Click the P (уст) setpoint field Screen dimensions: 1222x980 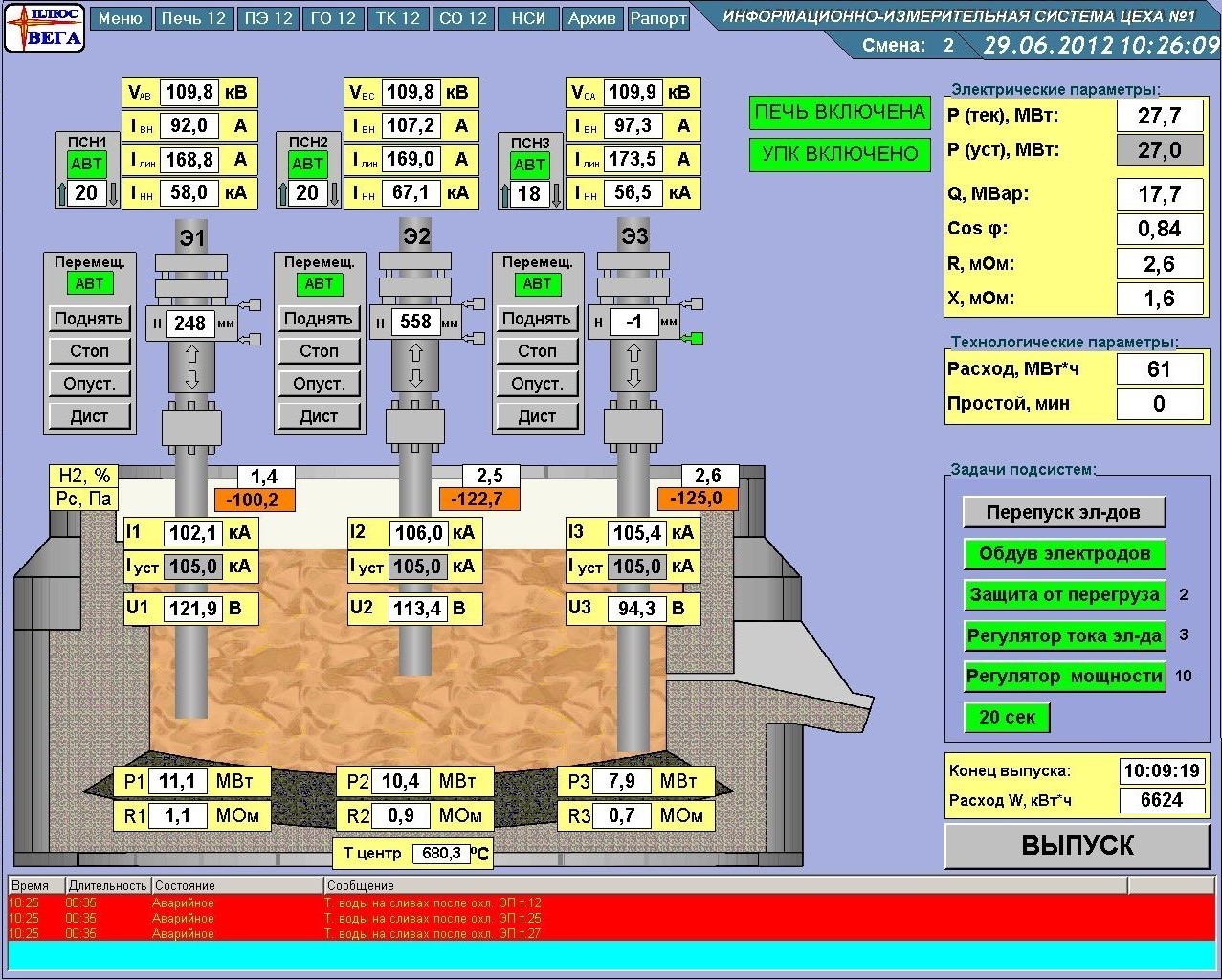[x=1159, y=150]
